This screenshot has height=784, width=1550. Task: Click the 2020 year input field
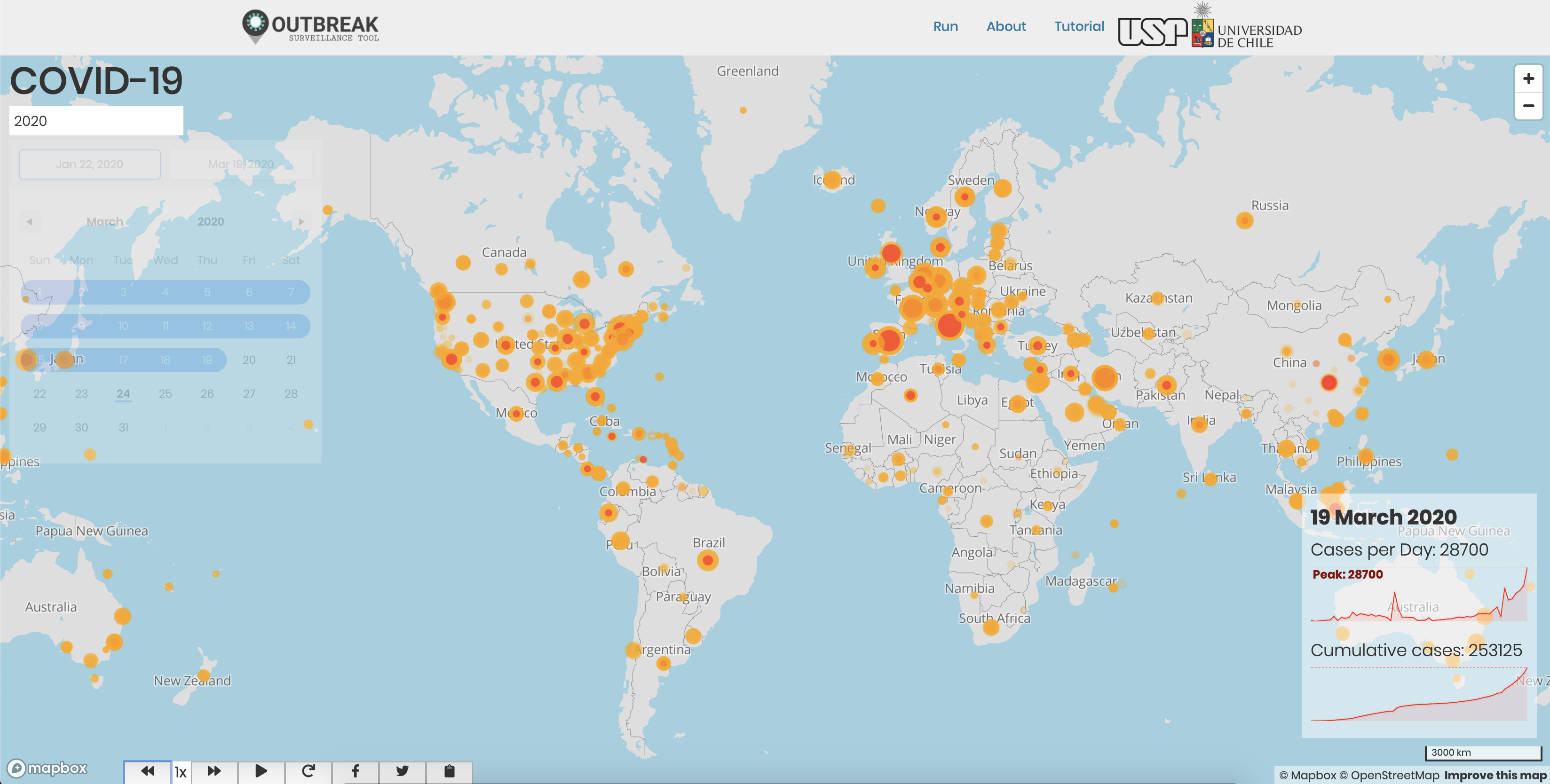click(x=96, y=121)
